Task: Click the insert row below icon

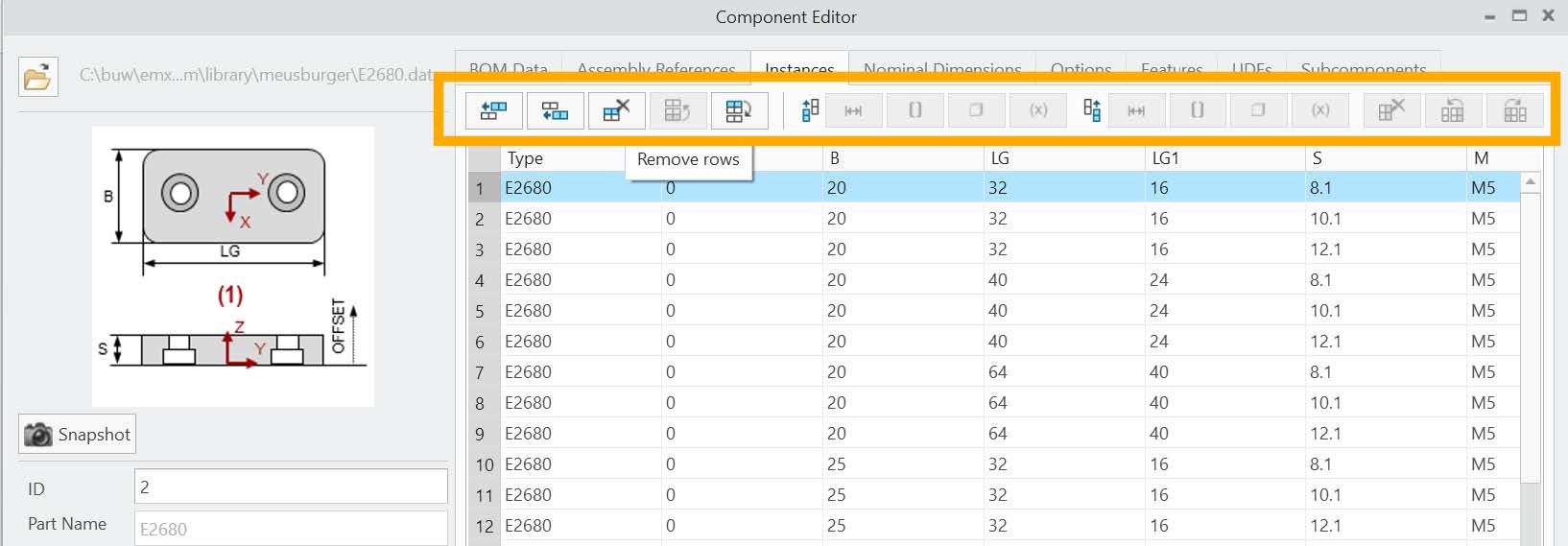Action: 555,111
